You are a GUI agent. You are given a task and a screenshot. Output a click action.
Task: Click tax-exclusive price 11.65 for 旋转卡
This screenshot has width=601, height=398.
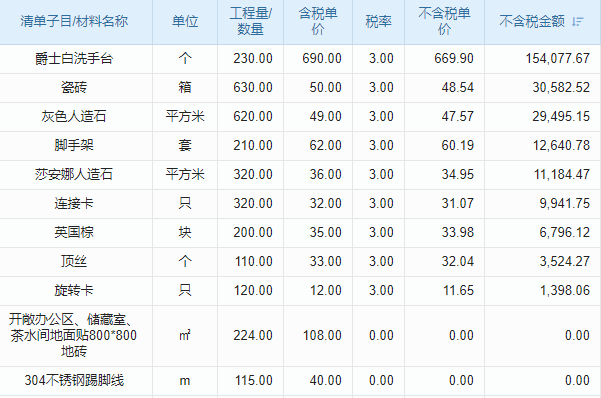pyautogui.click(x=458, y=290)
